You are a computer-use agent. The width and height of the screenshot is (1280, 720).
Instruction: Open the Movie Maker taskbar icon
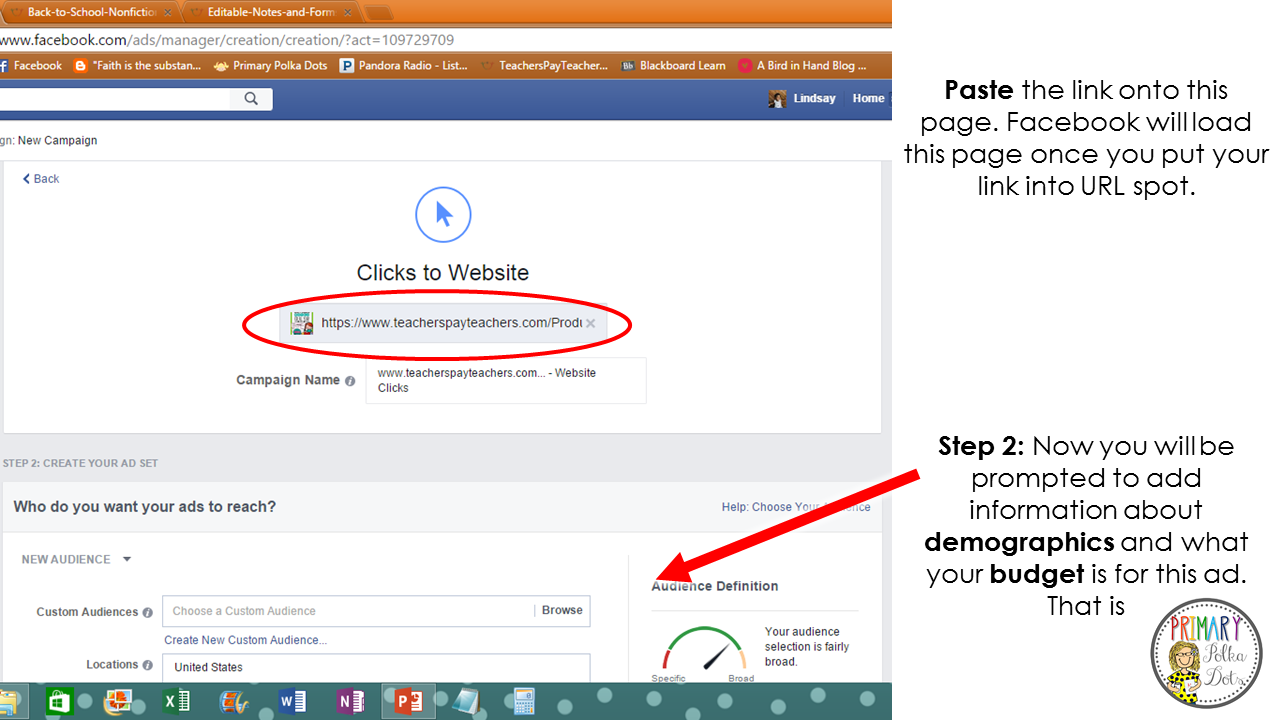coord(234,701)
